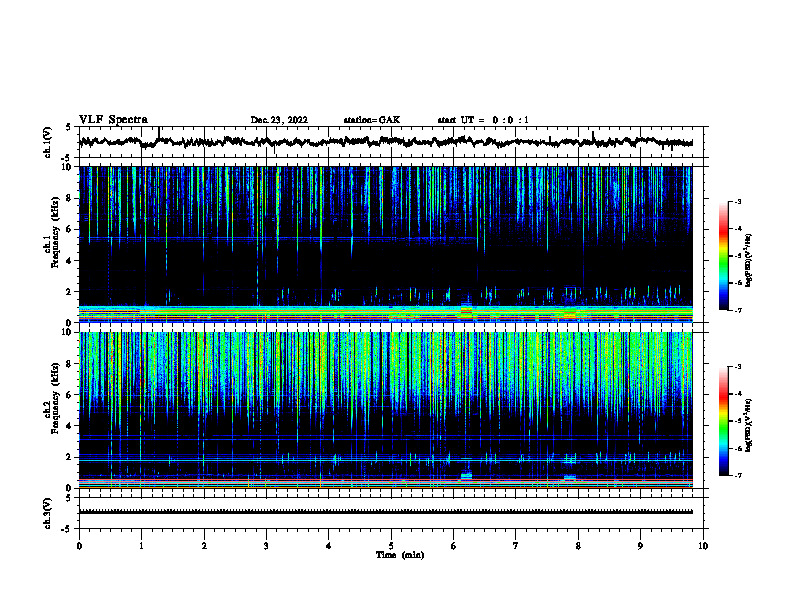Click the start UT time label
This screenshot has height=612, width=792.
[483, 120]
